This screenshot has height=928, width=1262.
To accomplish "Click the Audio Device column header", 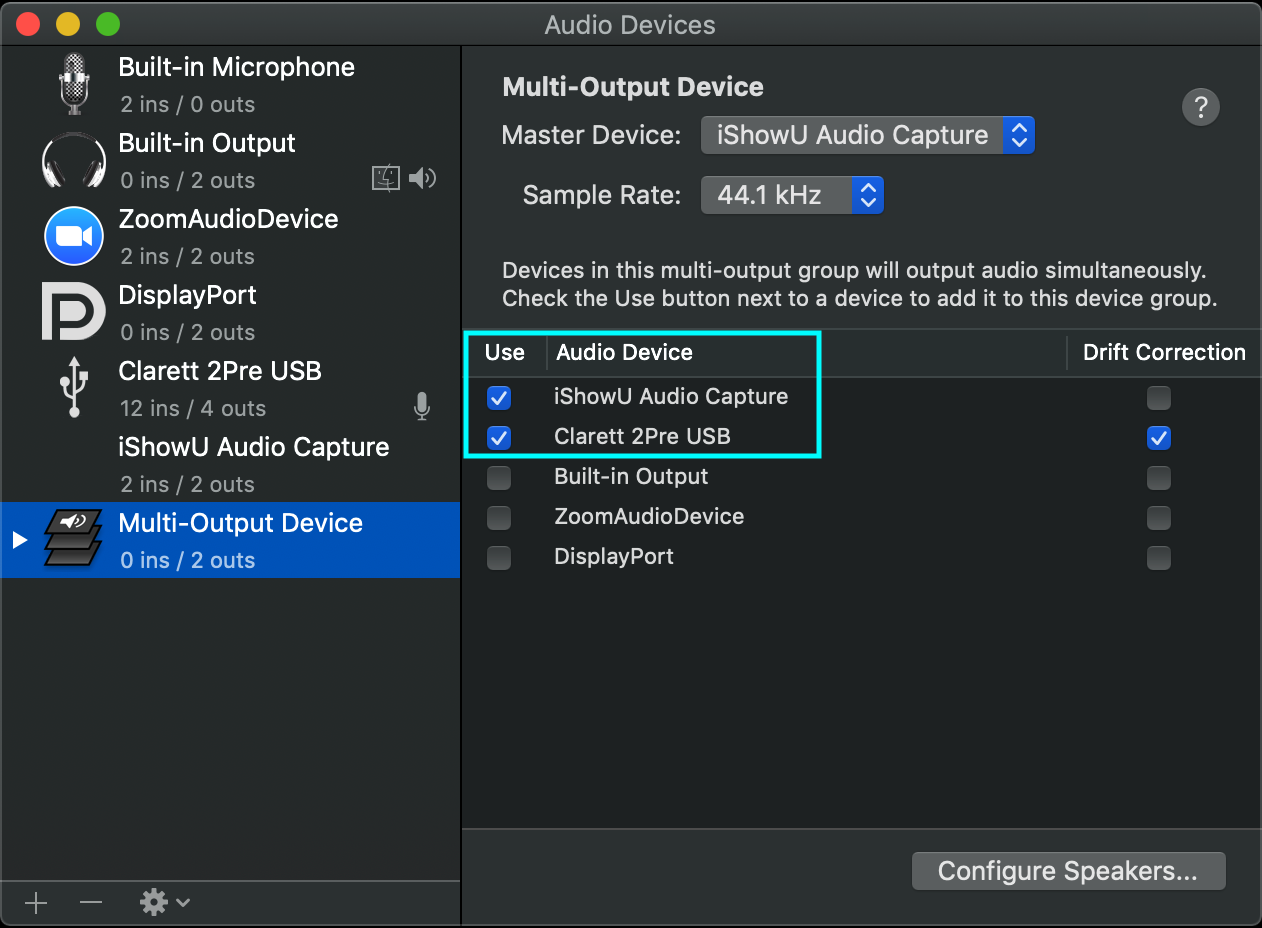I will (625, 352).
